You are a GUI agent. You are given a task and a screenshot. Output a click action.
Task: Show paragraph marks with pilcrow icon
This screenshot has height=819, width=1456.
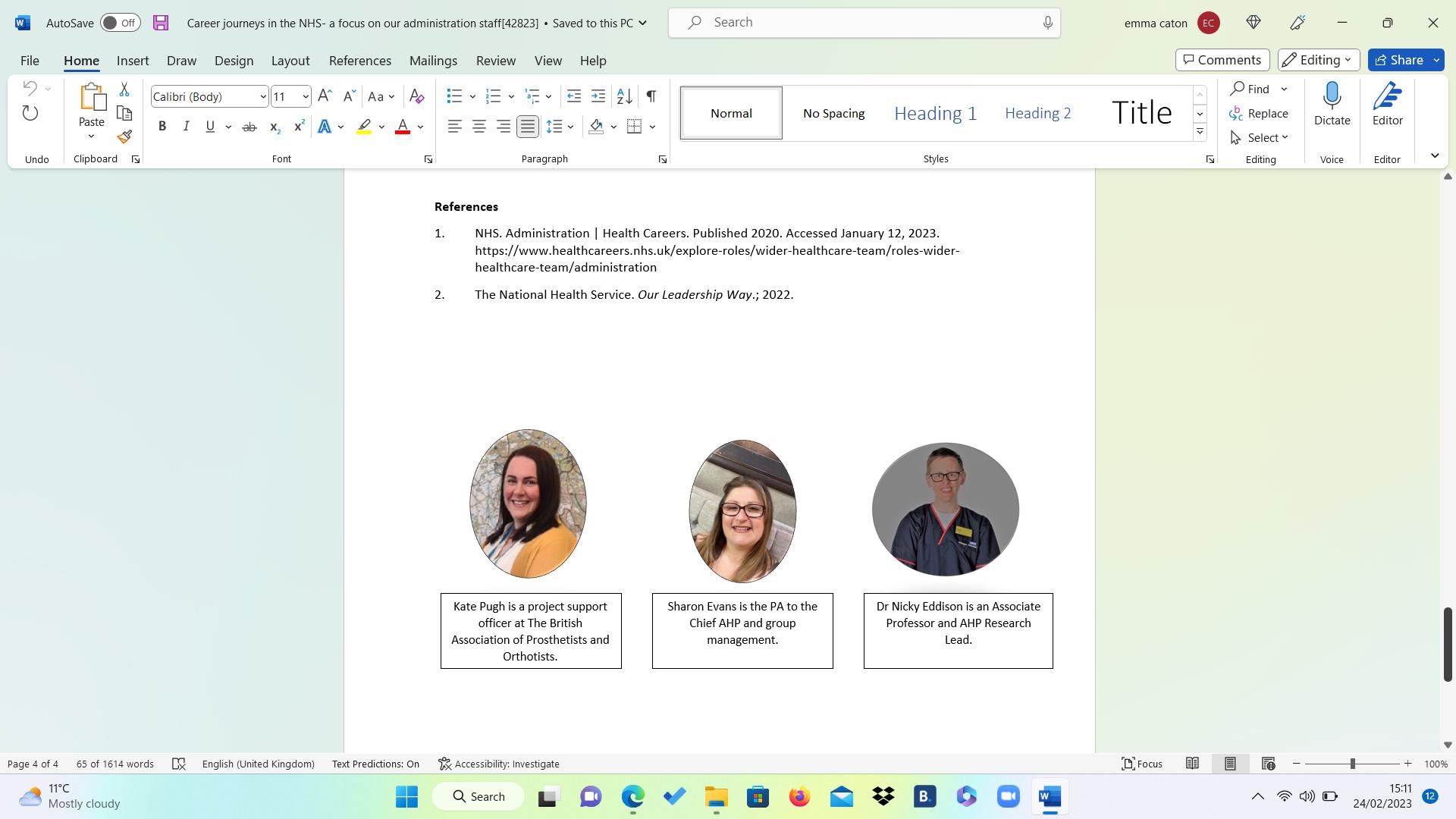pos(651,96)
